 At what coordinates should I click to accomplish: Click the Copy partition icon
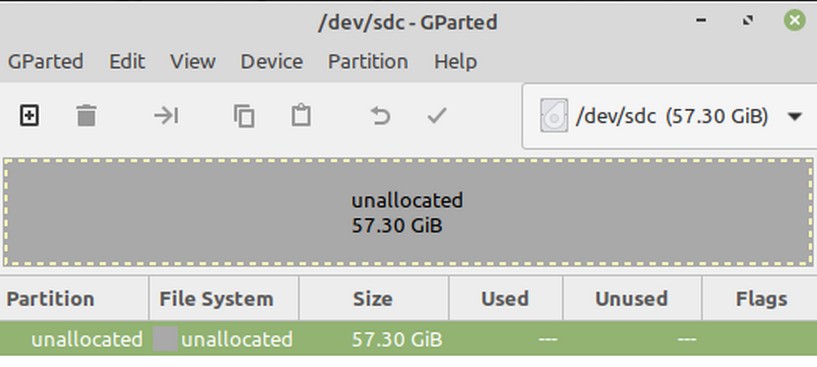pos(244,116)
